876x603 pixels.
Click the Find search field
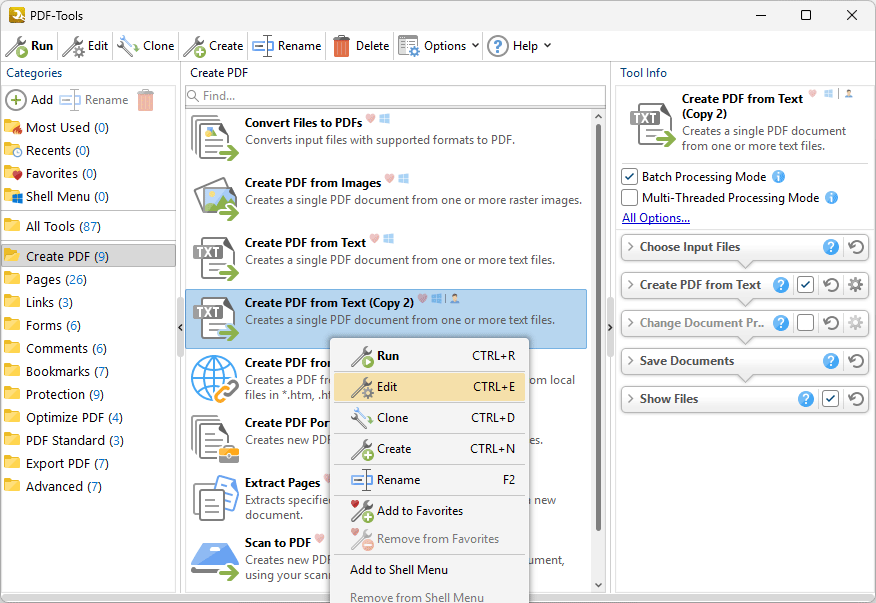400,96
